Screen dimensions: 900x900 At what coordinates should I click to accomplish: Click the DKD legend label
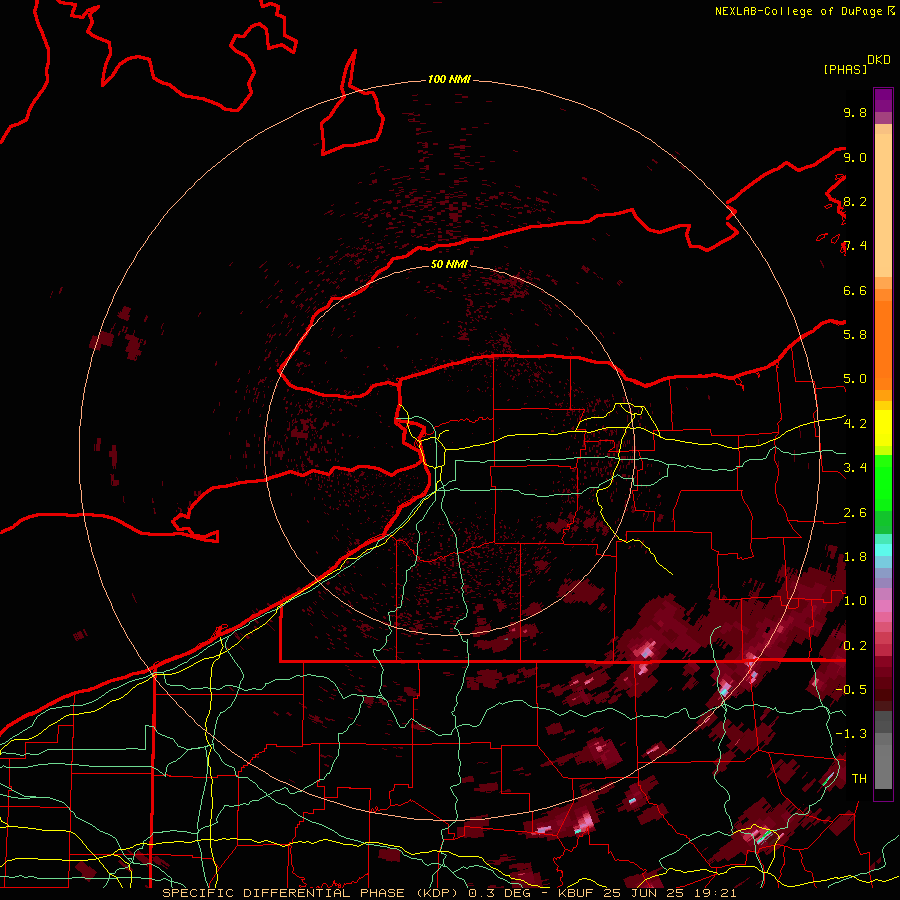coord(879,60)
